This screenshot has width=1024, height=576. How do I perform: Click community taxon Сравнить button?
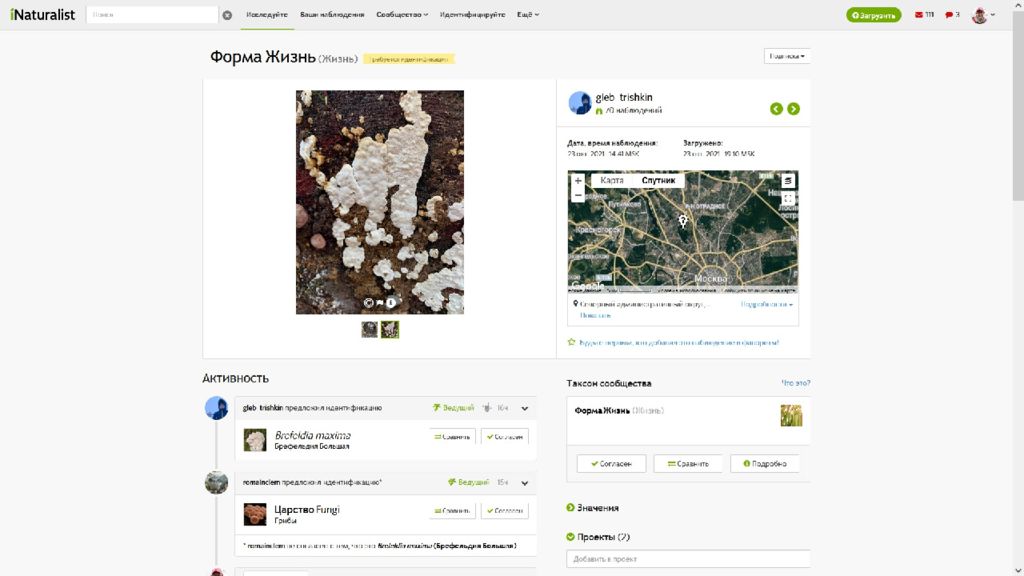(688, 464)
